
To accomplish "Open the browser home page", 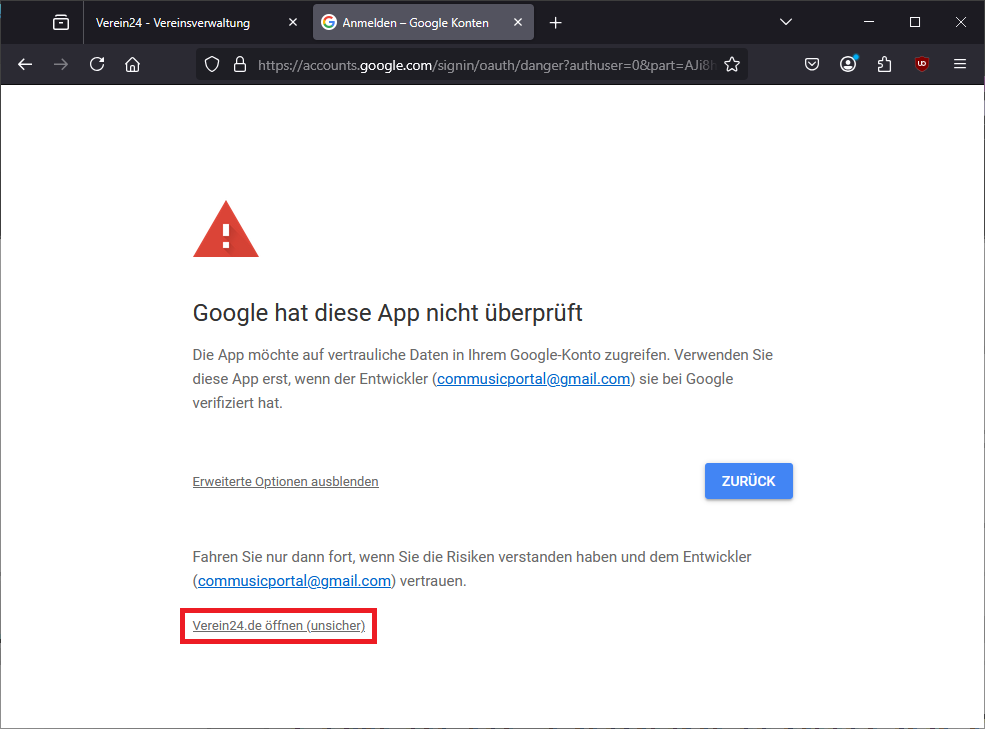I will (x=133, y=64).
